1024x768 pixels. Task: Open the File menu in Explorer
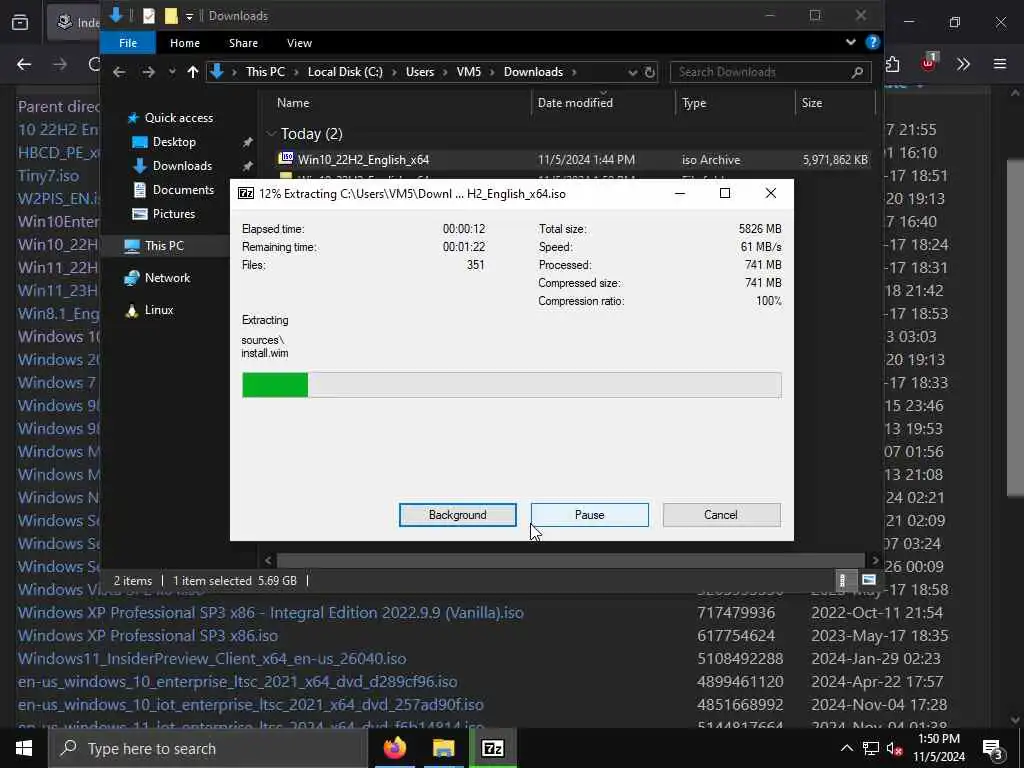[x=128, y=43]
